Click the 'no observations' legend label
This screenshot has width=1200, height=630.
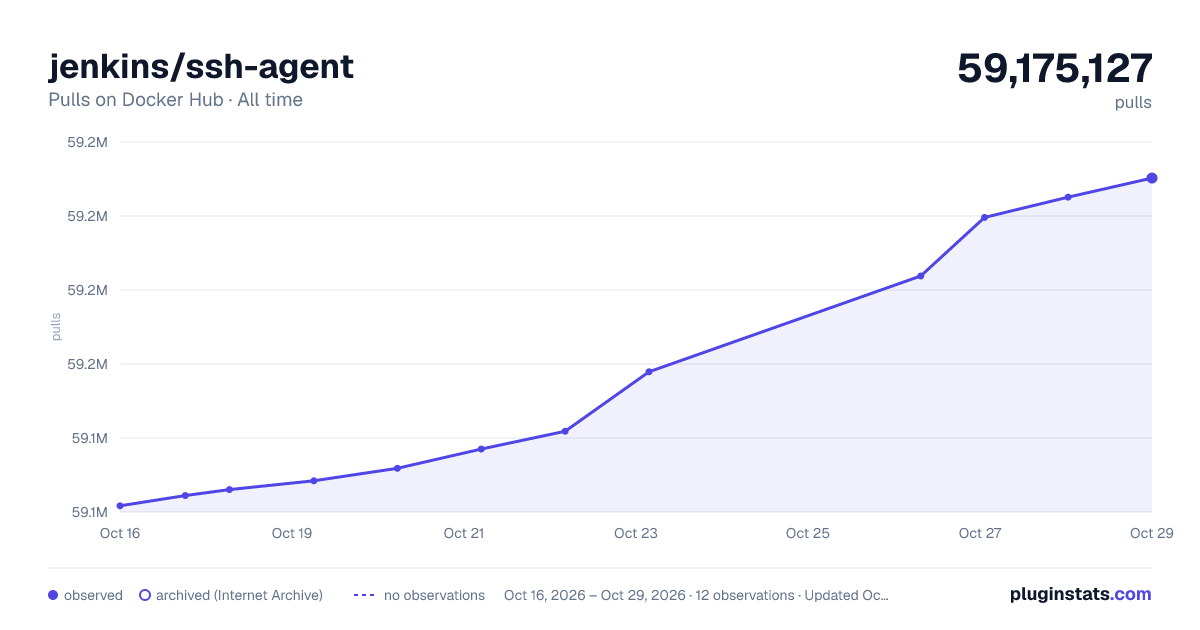434,595
